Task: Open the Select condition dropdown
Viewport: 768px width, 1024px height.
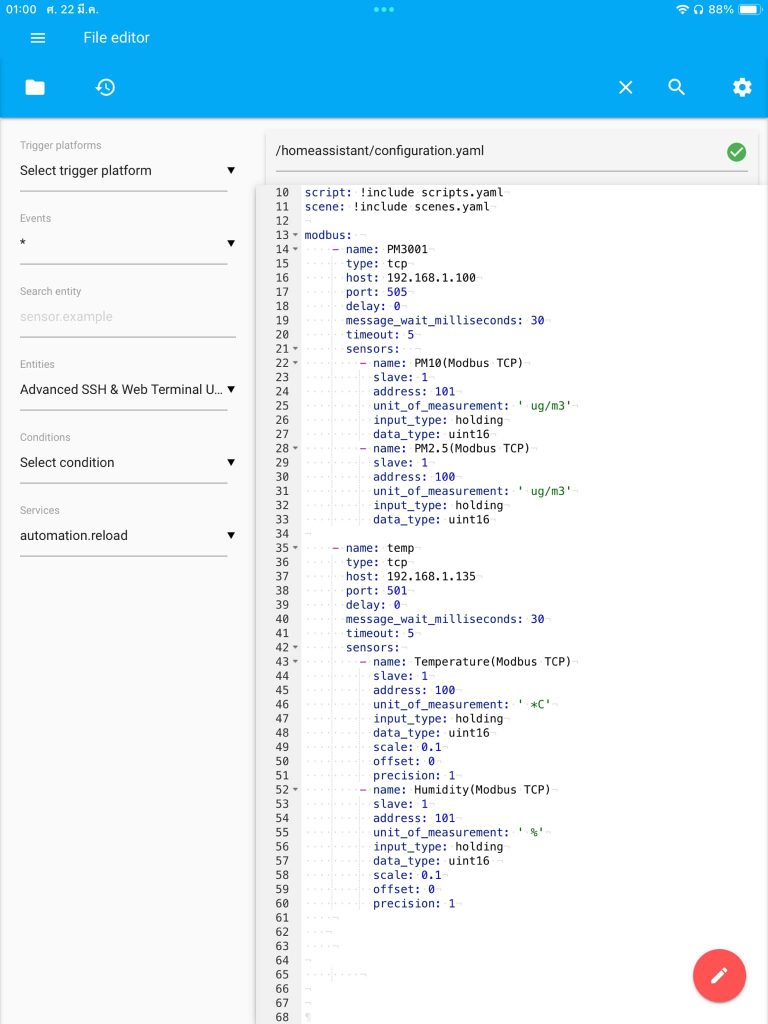Action: coord(123,462)
